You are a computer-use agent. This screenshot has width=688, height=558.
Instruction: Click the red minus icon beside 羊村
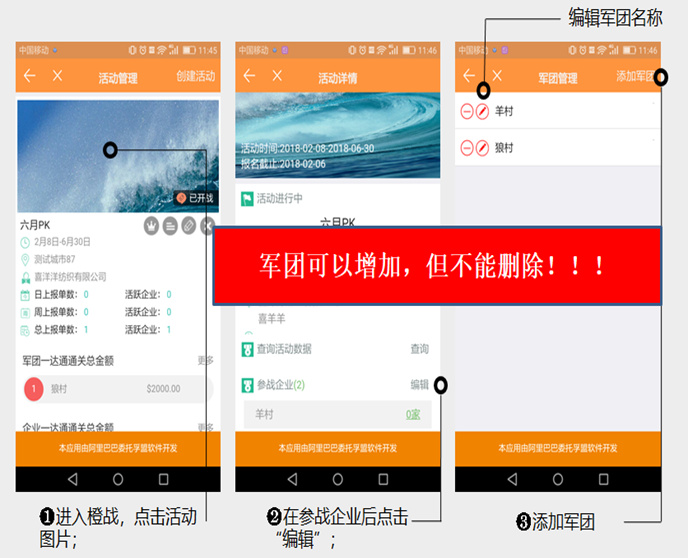tap(467, 112)
